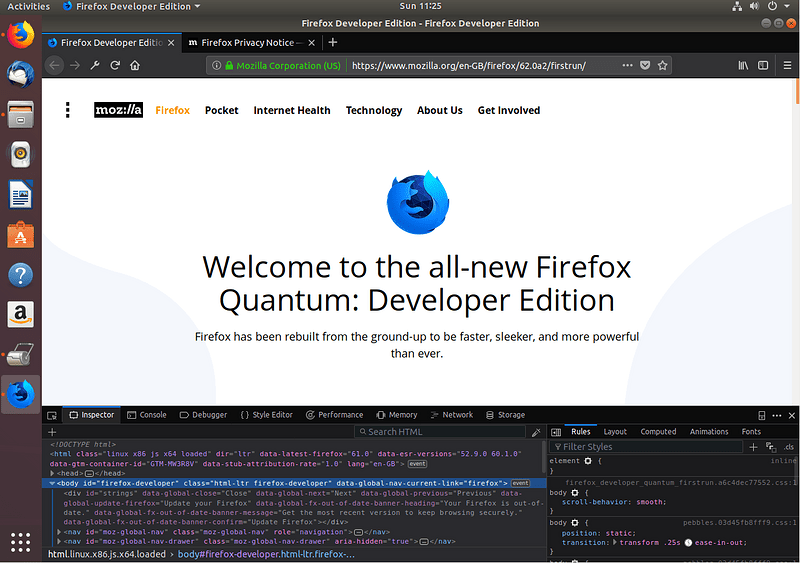Screen dimensions: 800x563
Task: Open toolbox wrench icon in browser toolbar
Action: pos(95,65)
